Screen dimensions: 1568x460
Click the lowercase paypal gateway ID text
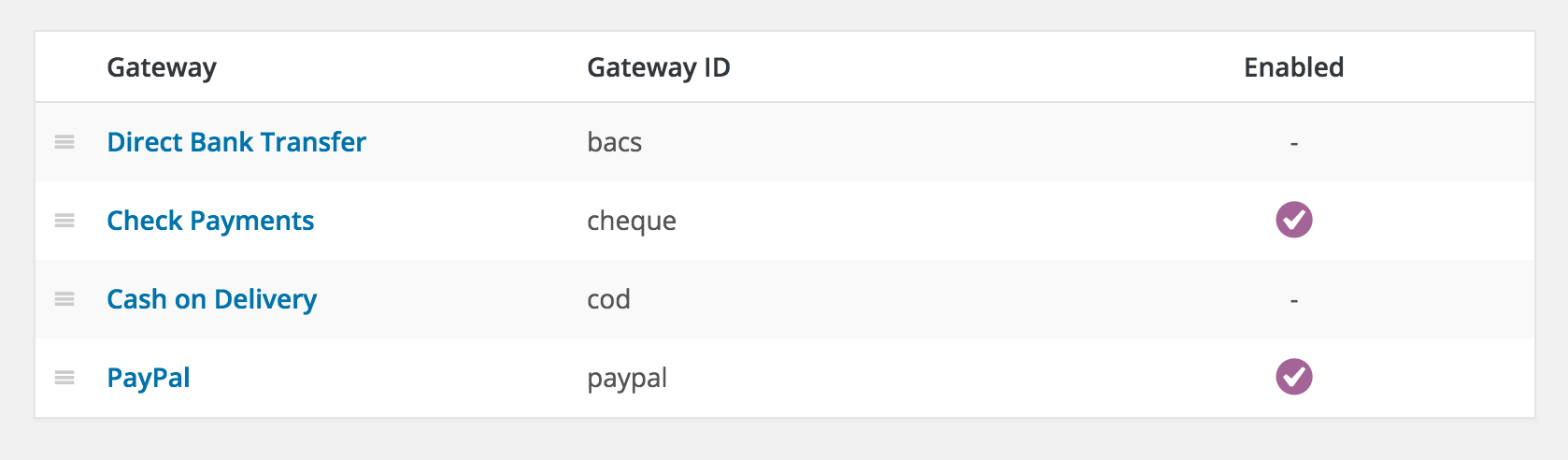pos(627,378)
